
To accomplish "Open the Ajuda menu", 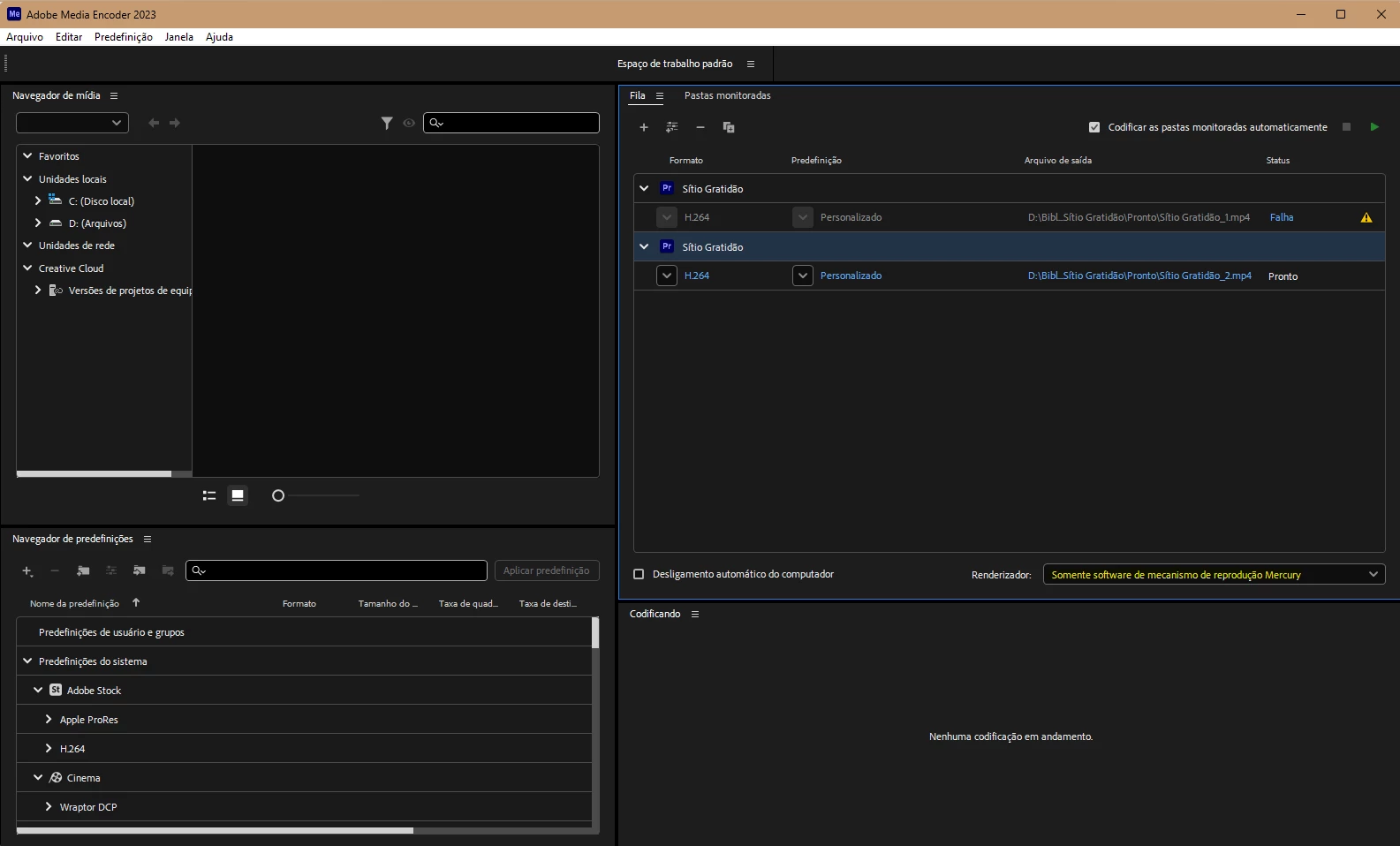I will (219, 37).
